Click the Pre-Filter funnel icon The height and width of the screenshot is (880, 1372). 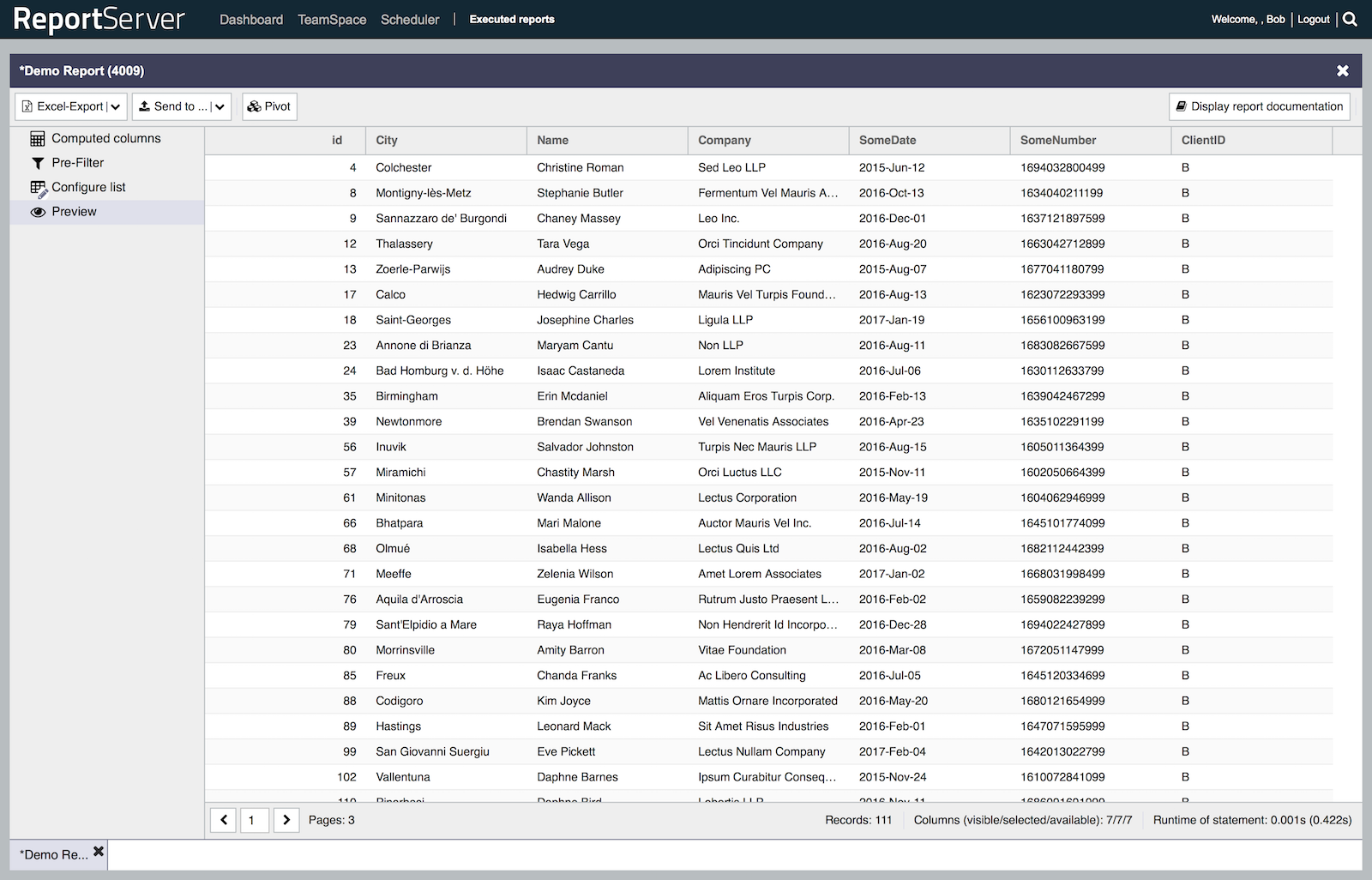pos(38,163)
